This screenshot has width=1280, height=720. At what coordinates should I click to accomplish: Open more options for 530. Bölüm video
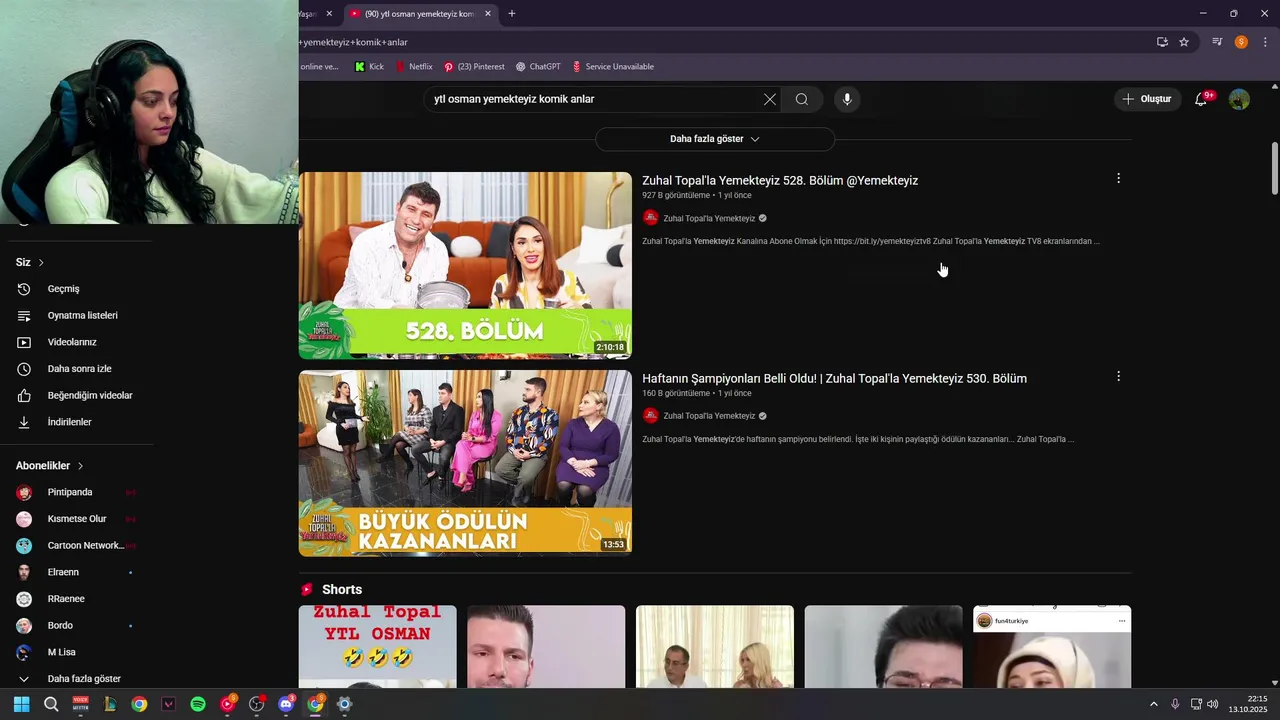tap(1118, 376)
